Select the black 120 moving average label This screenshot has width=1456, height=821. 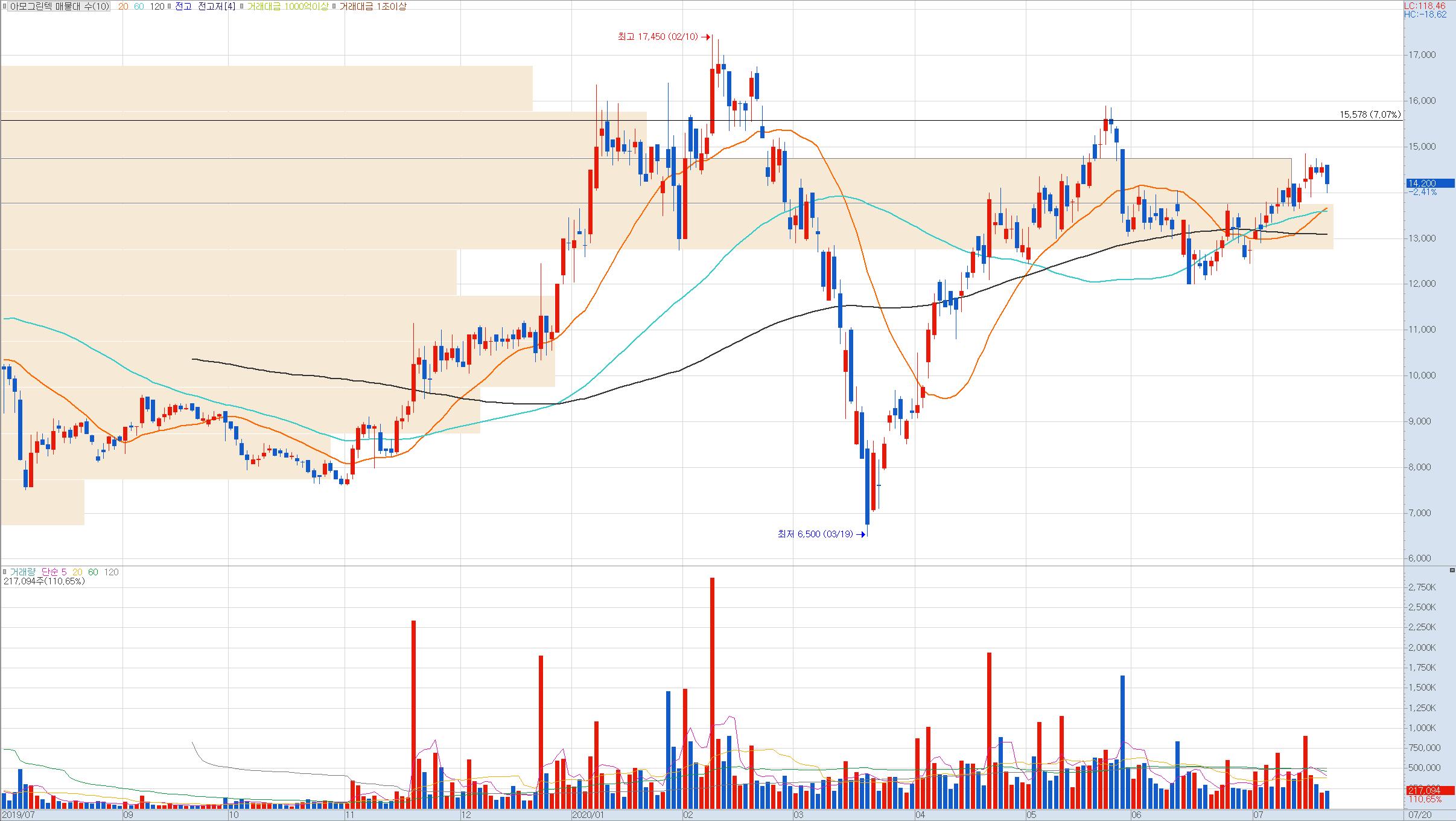[157, 6]
